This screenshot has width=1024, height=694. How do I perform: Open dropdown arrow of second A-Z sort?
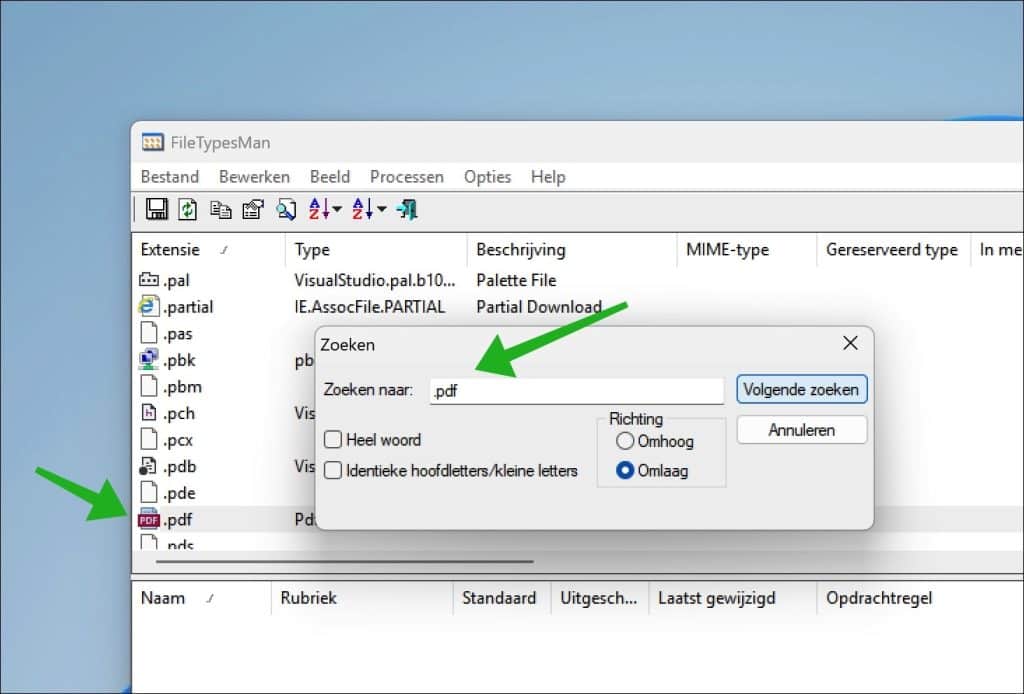tap(381, 210)
